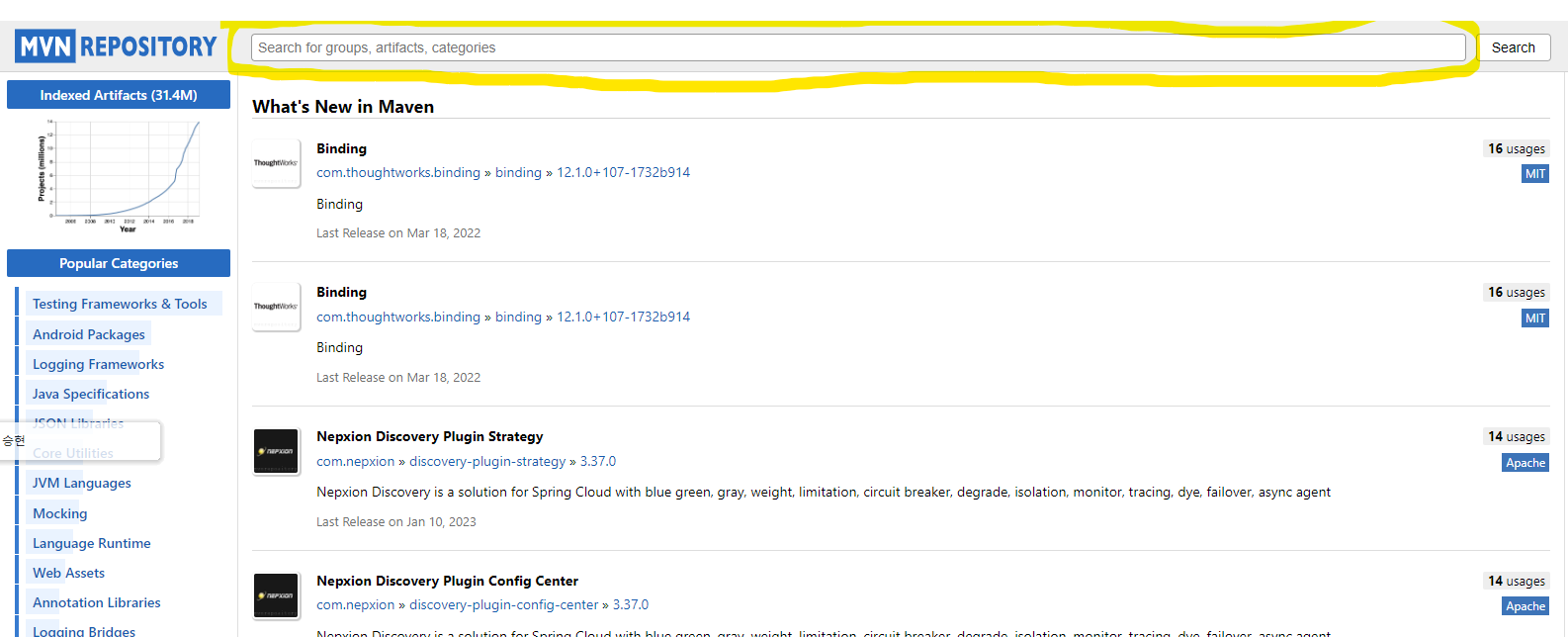Open com.nepxion group for Plugin Config Center
Viewport: 1568px width, 637px height.
(356, 604)
